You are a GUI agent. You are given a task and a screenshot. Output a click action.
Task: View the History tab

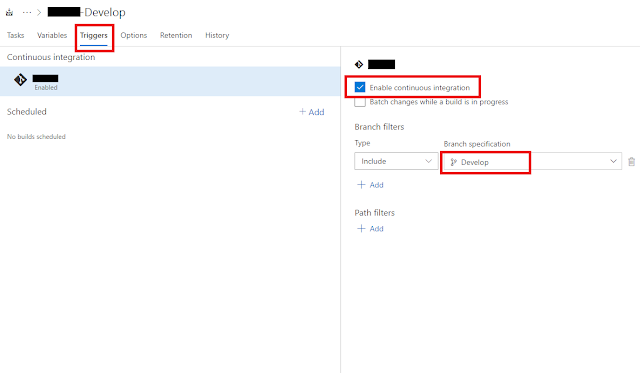pos(217,36)
